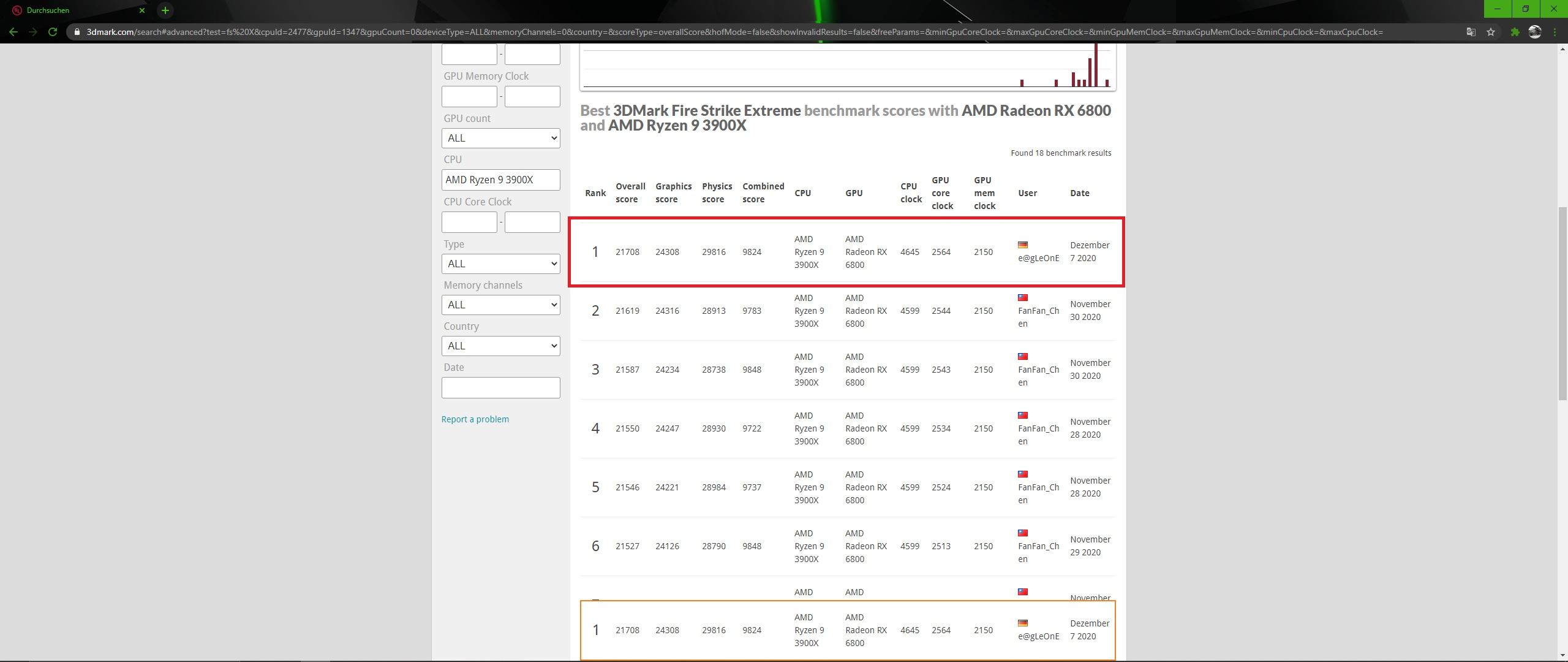This screenshot has width=1568, height=662.
Task: Open Chrome's three-dot menu
Action: pos(1555,32)
